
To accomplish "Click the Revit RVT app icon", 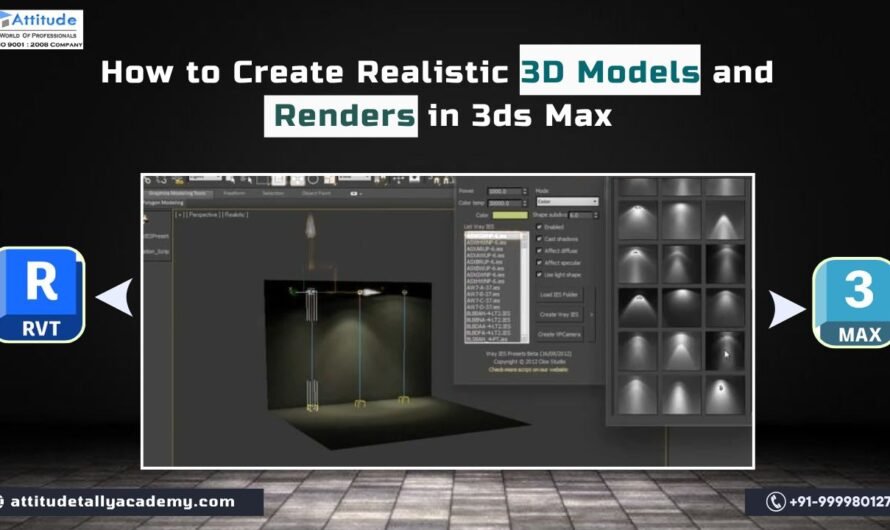I will click(41, 295).
